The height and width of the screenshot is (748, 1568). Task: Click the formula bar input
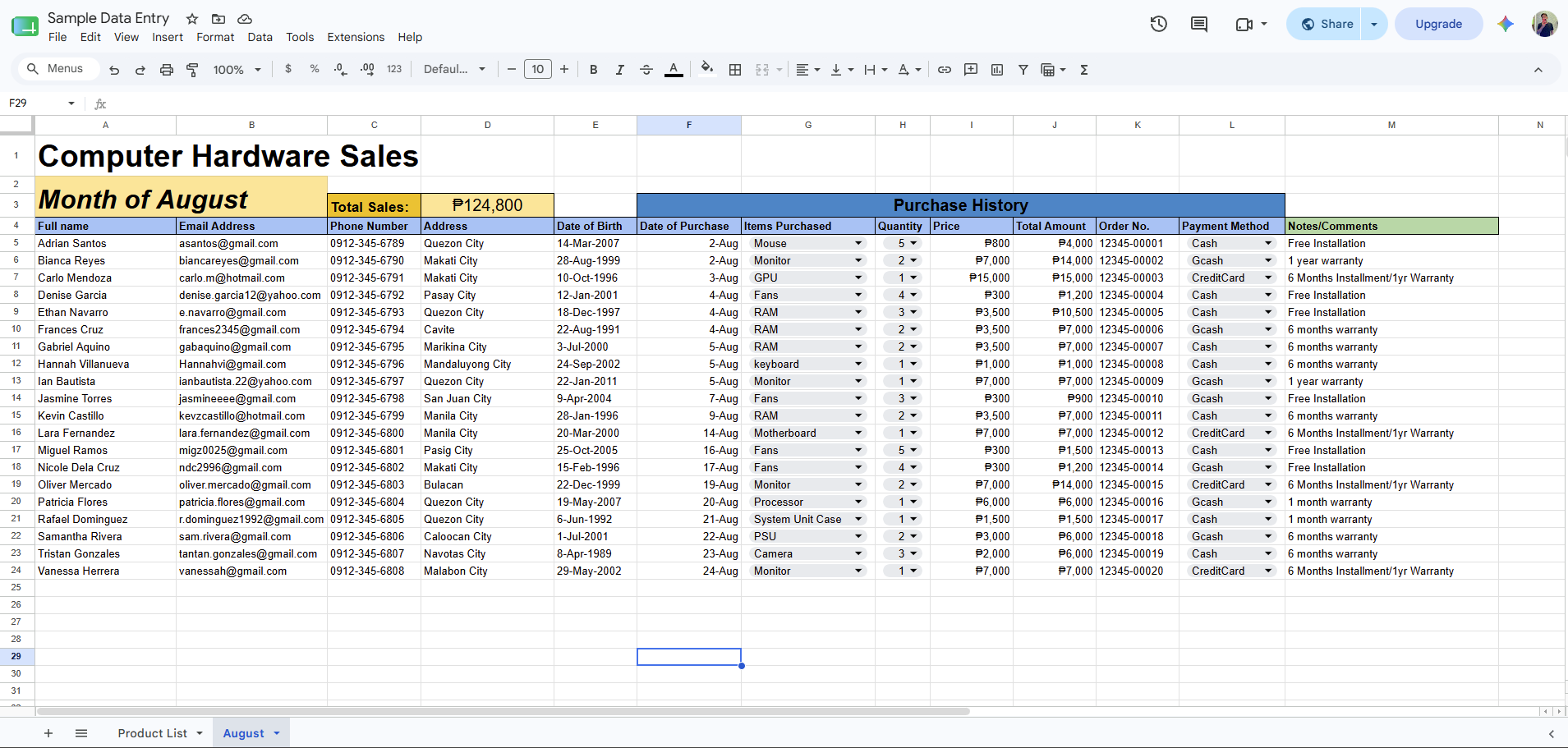point(836,103)
